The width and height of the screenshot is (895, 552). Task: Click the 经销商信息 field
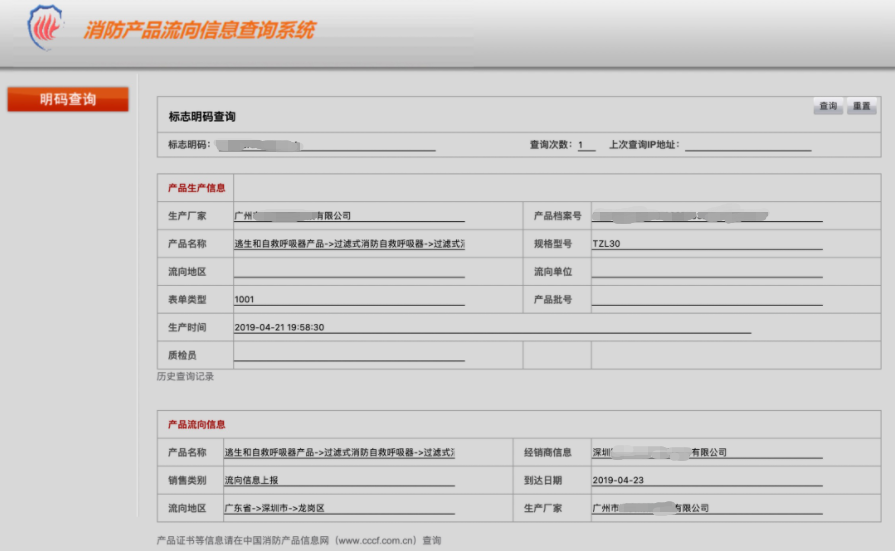706,452
